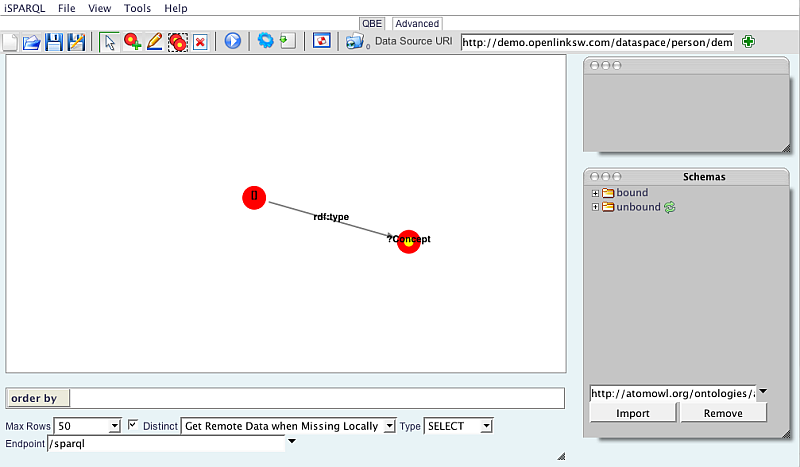The height and width of the screenshot is (467, 800).
Task: Click into the atomowl schema URL field
Action: point(673,394)
